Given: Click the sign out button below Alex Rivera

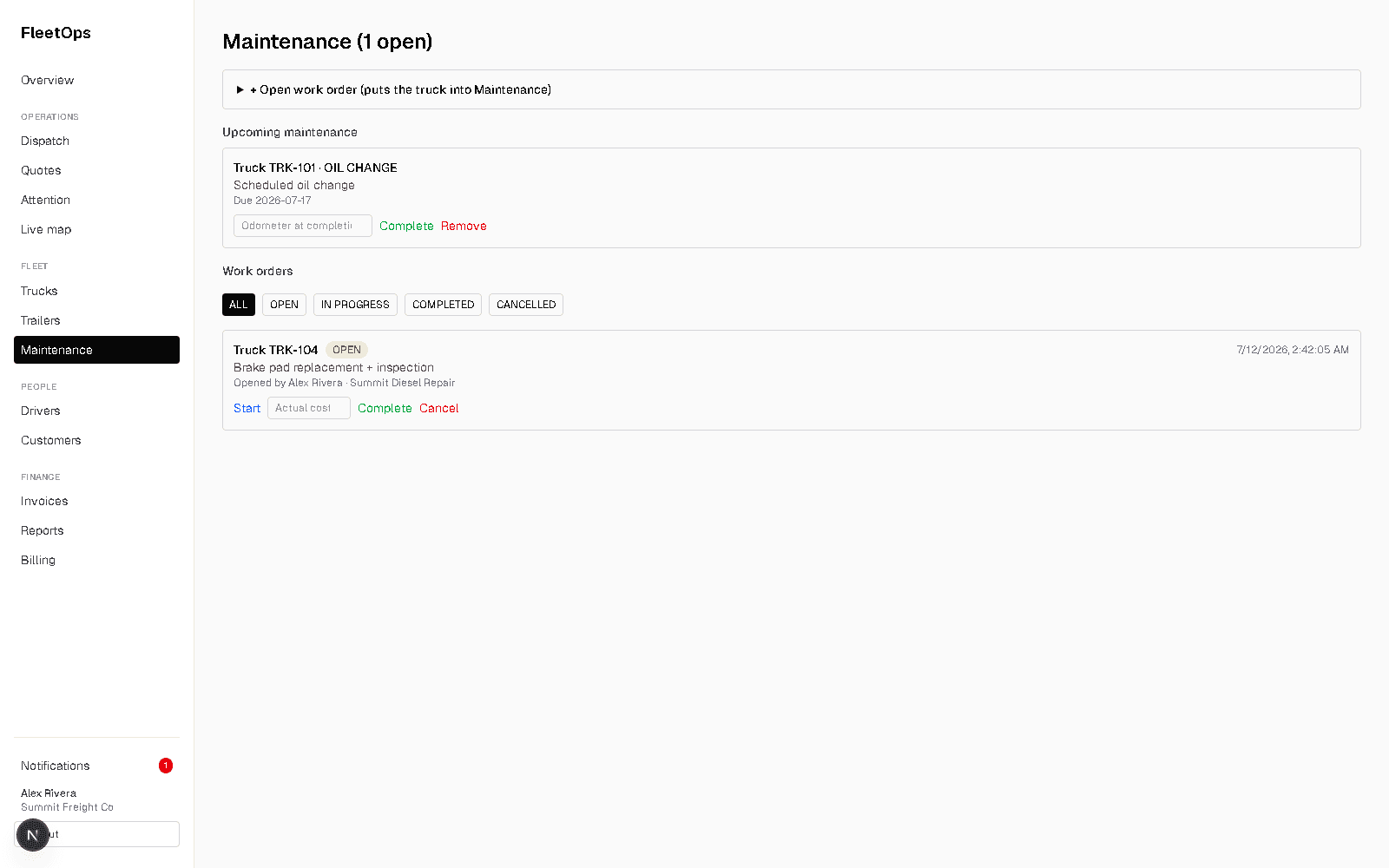Looking at the screenshot, I should (96, 834).
